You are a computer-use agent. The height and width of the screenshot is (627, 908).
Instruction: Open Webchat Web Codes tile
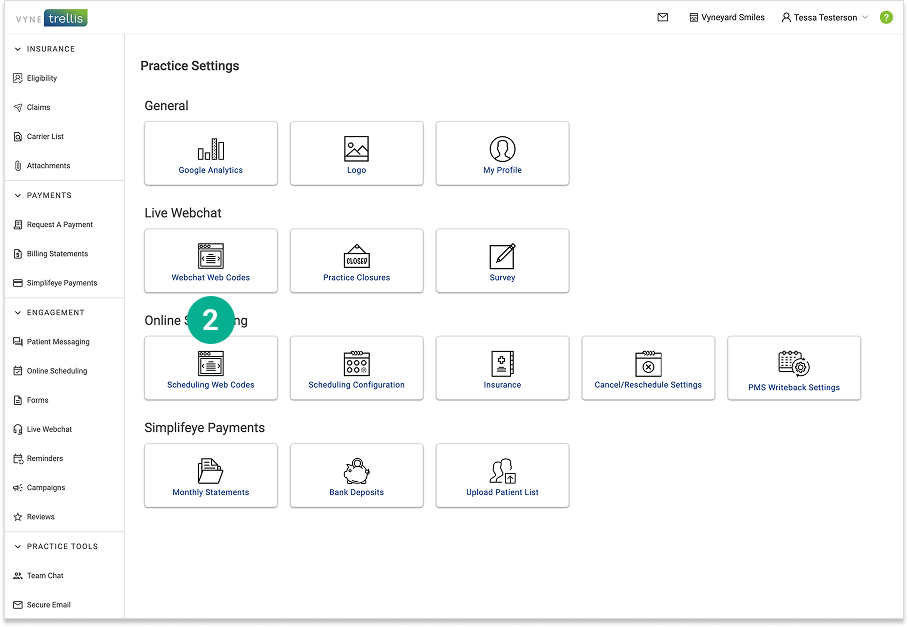click(211, 261)
